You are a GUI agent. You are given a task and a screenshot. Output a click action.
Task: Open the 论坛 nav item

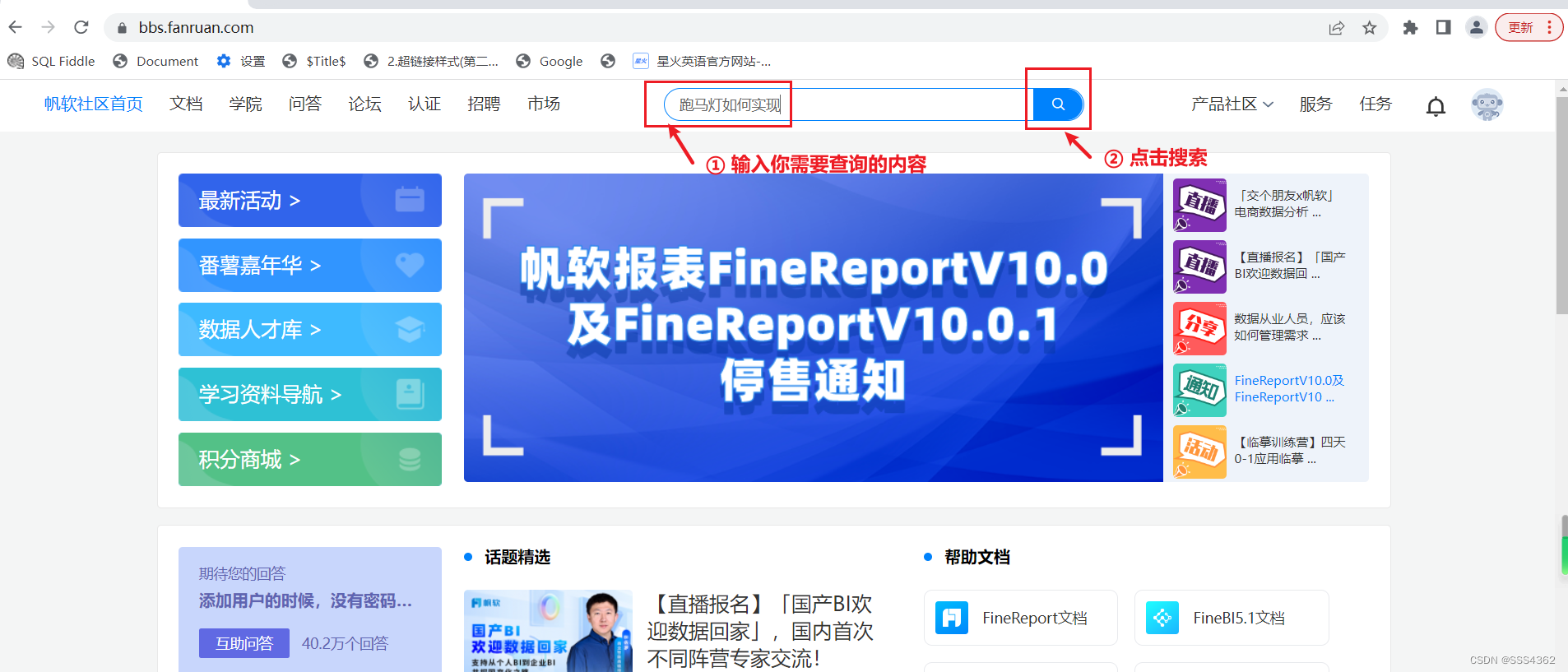click(364, 104)
